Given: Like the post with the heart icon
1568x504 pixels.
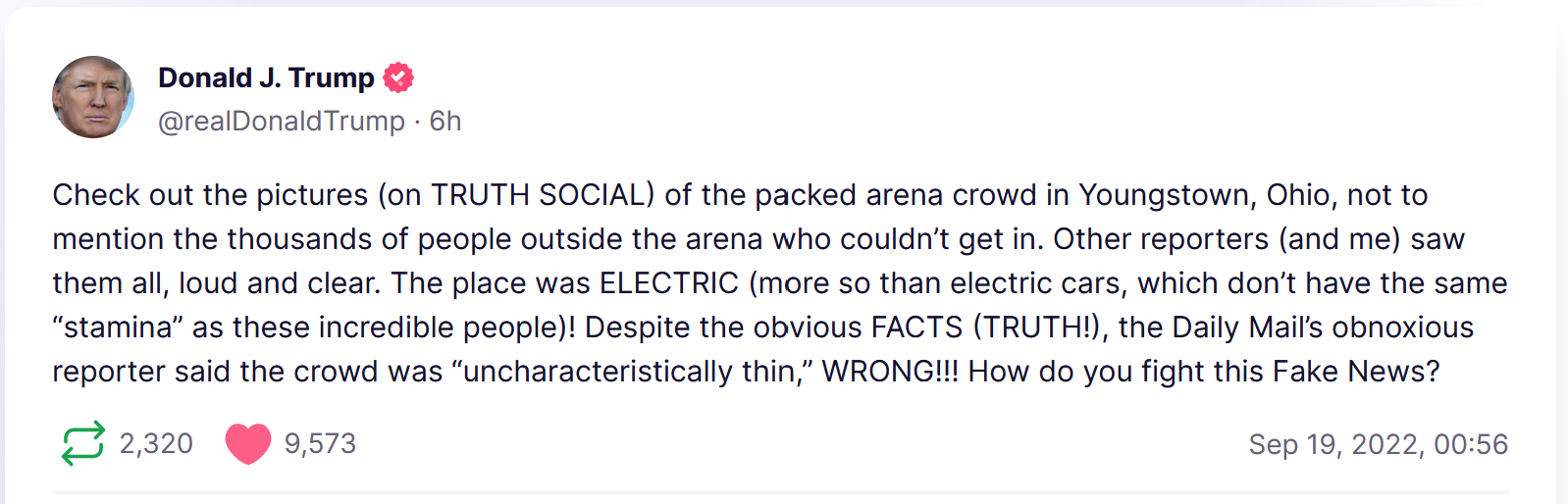Looking at the screenshot, I should (x=247, y=443).
